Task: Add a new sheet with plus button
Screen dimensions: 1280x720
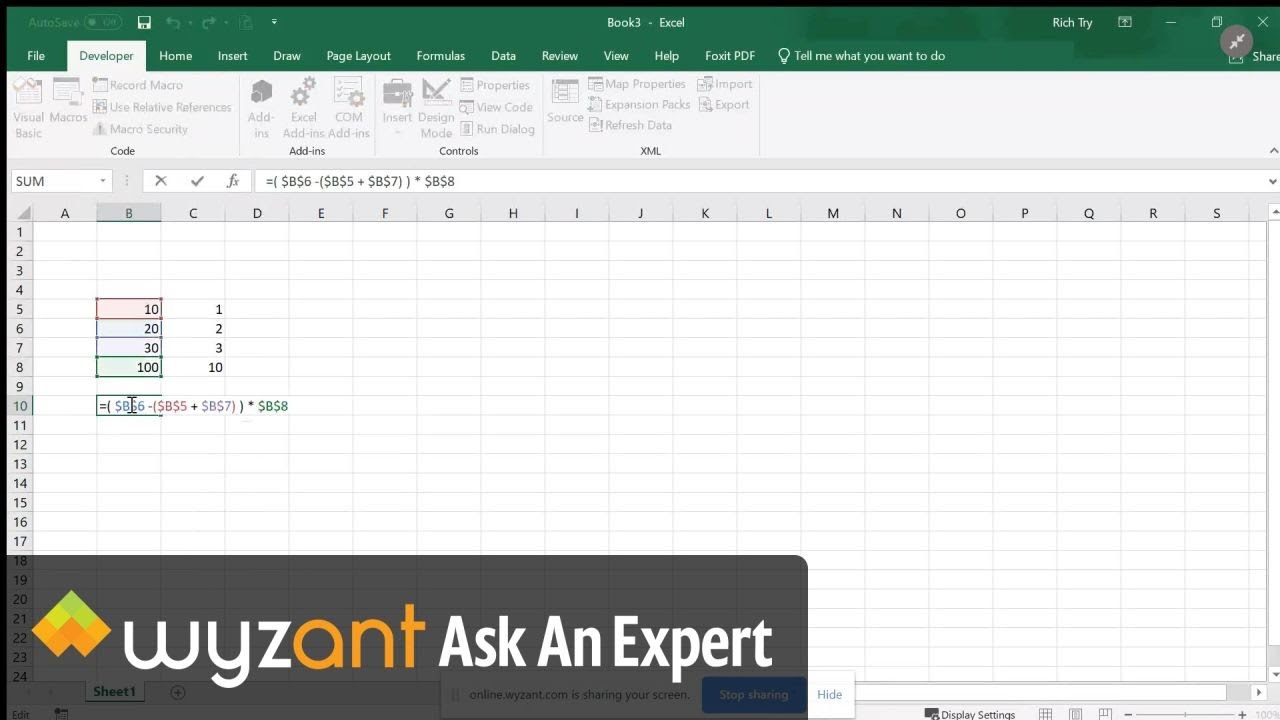Action: (178, 692)
